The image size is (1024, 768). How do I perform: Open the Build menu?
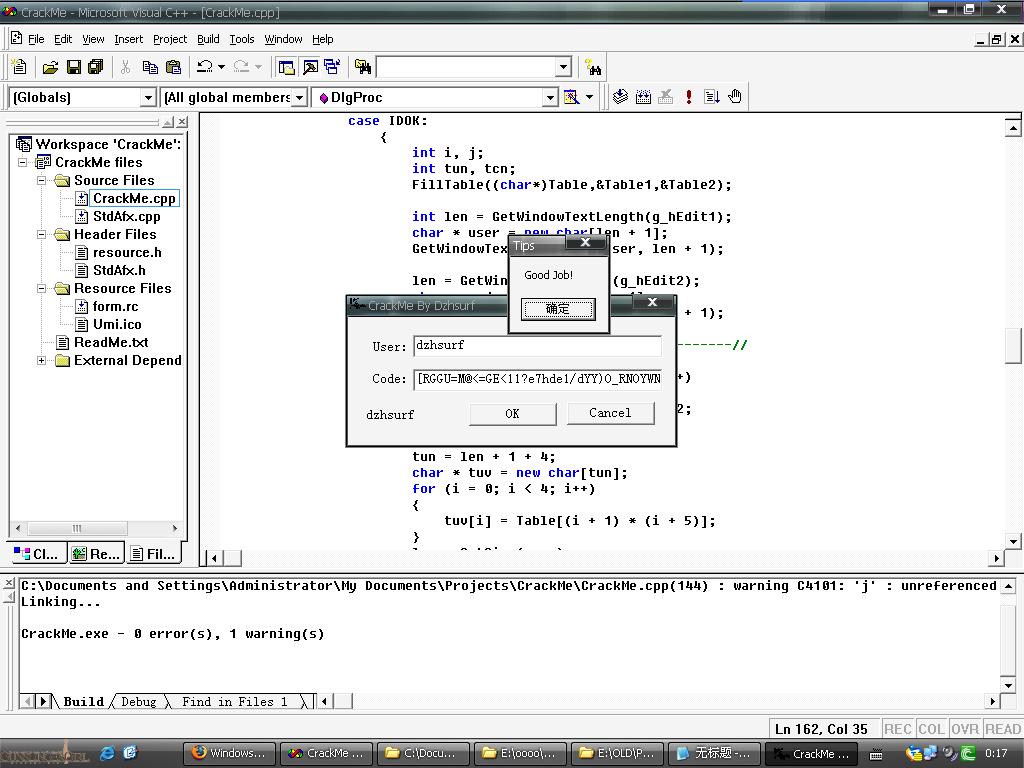coord(208,39)
